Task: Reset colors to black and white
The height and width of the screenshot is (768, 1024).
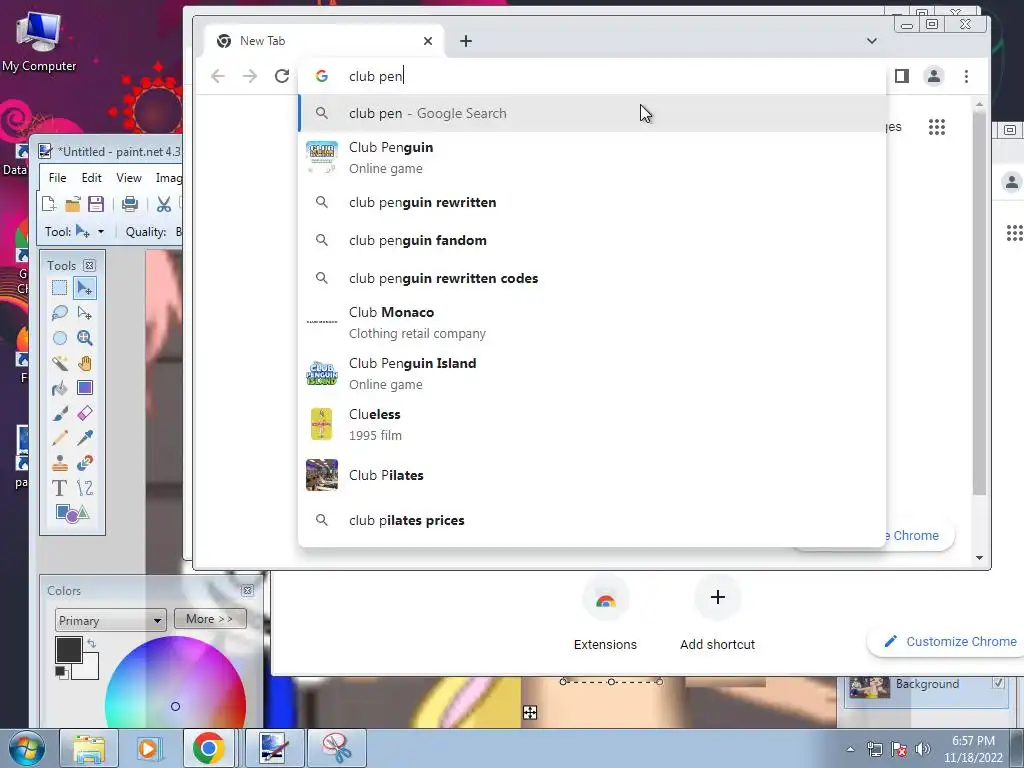Action: point(61,673)
